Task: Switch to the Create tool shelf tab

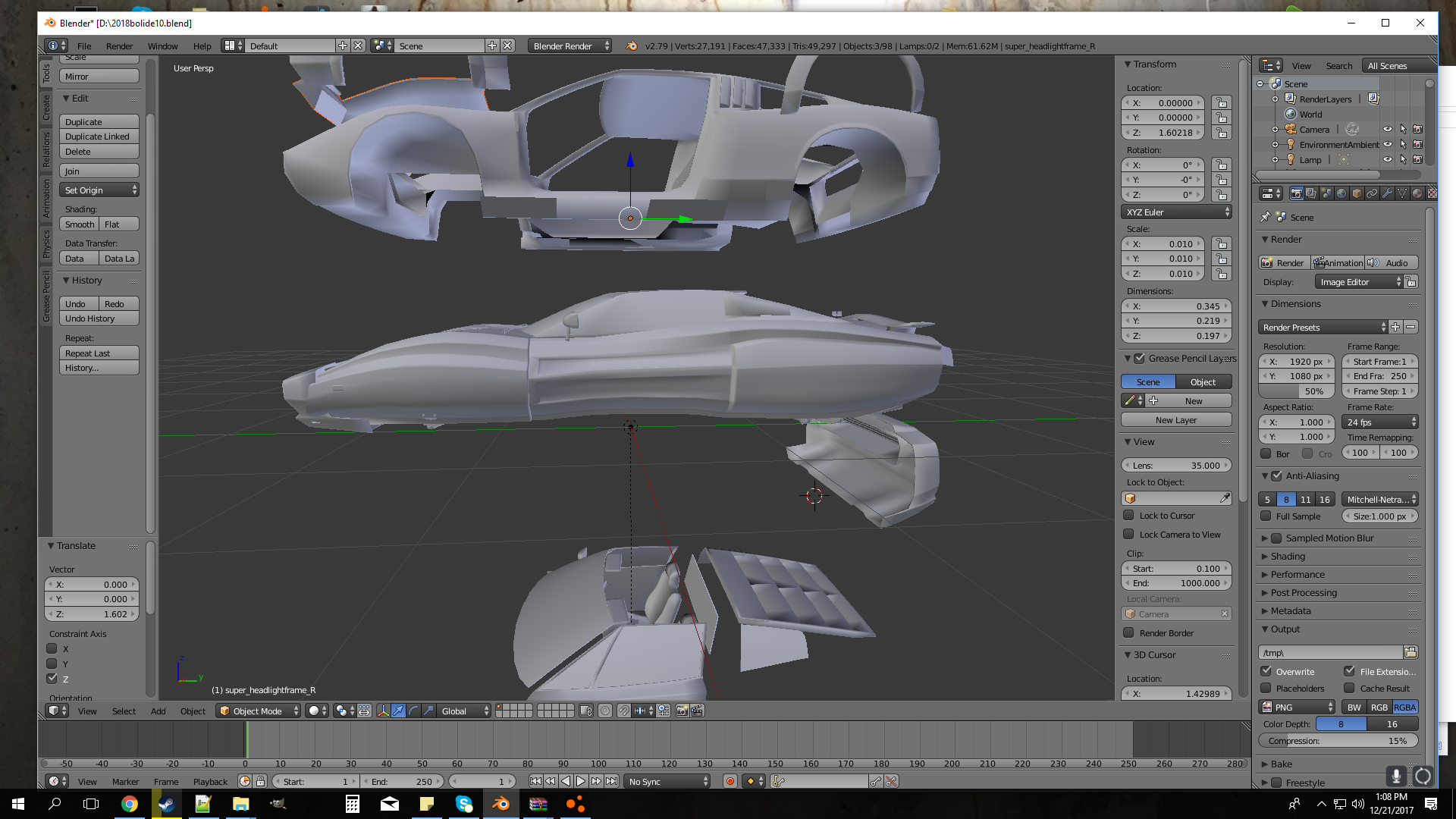Action: pyautogui.click(x=46, y=108)
